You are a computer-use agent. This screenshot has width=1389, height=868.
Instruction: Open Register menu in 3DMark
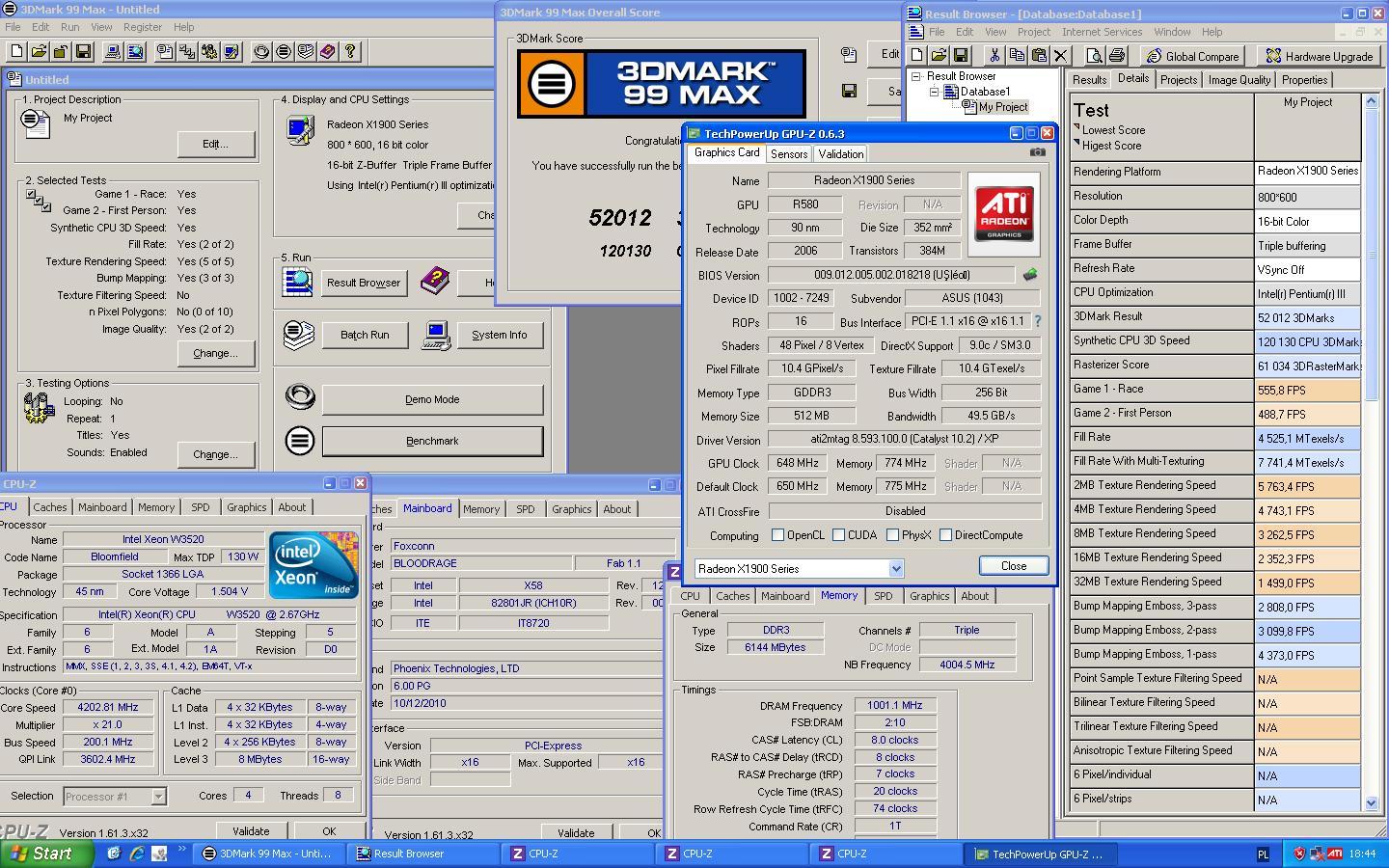pyautogui.click(x=143, y=27)
